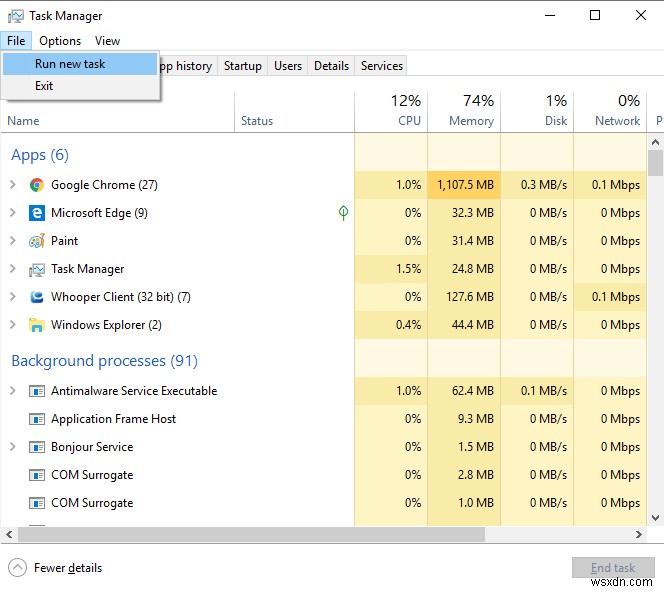Screen dimensions: 664x592
Task: Expand the Bonjour Service entry
Action: click(13, 446)
